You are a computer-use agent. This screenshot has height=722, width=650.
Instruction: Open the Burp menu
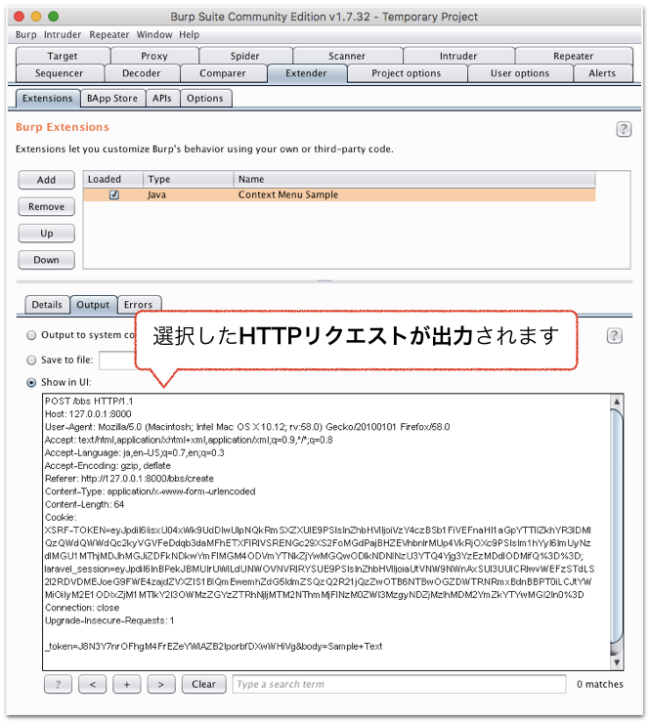click(x=26, y=35)
